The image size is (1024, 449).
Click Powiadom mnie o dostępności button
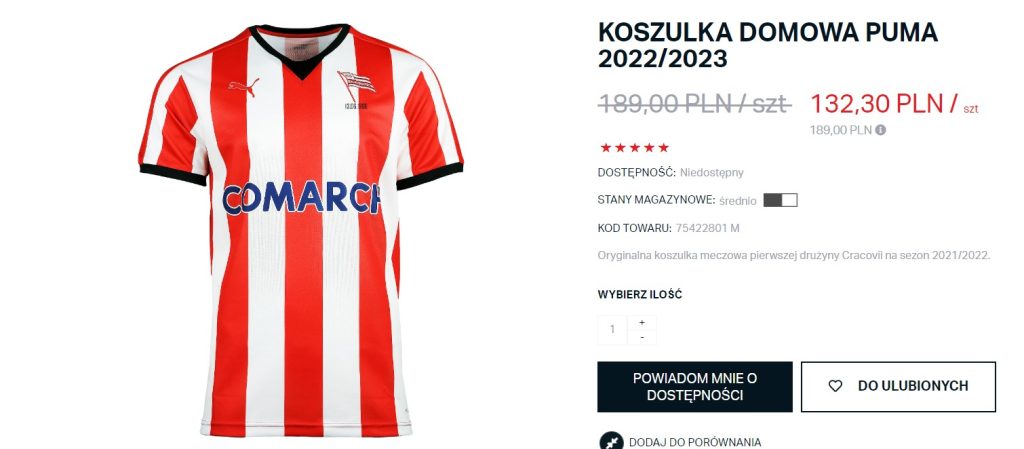pyautogui.click(x=695, y=386)
